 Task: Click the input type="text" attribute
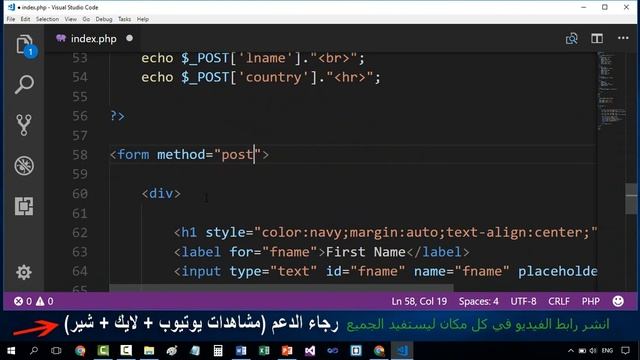273,271
